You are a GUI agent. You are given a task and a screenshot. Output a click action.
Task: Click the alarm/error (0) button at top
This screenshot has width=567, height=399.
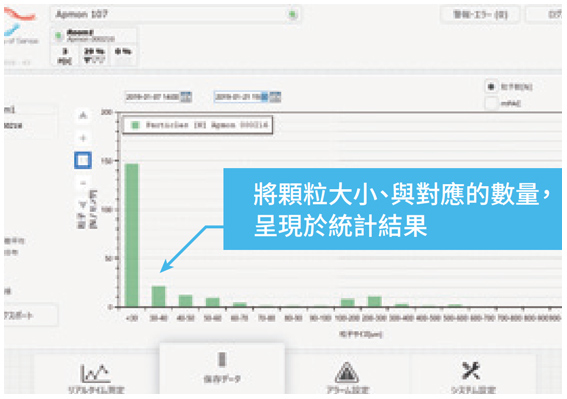(x=480, y=15)
